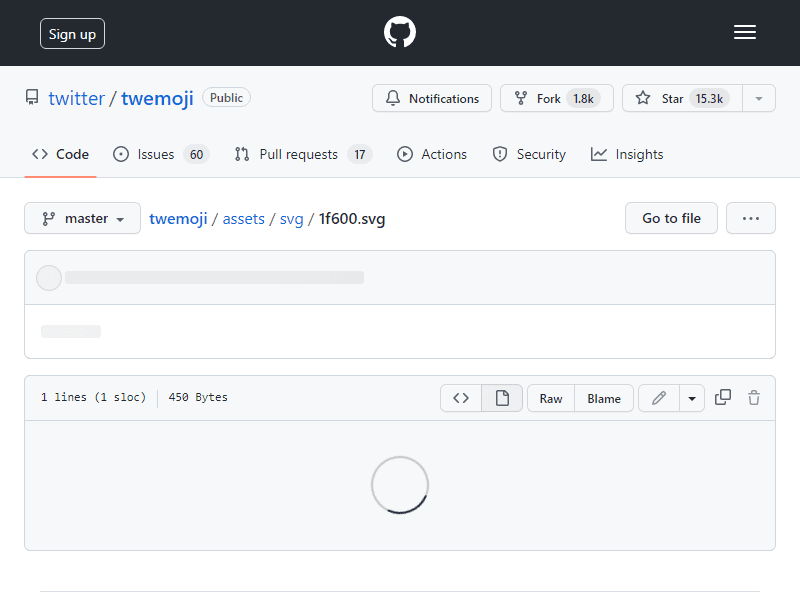Expand edit options dropdown arrow
800x600 pixels.
point(692,398)
